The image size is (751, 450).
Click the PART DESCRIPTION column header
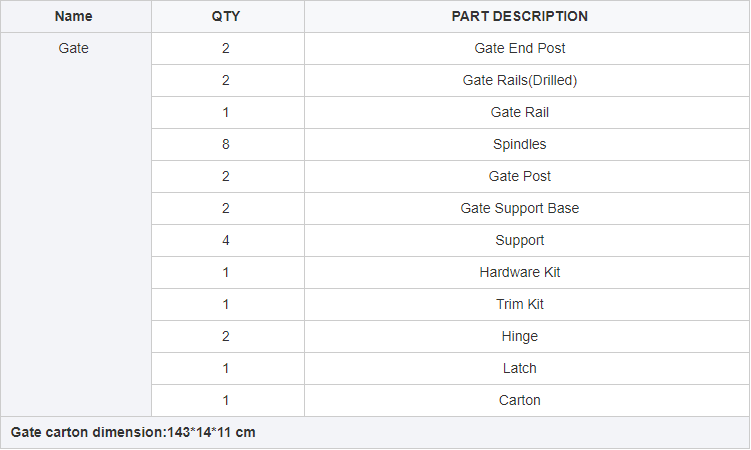(520, 16)
